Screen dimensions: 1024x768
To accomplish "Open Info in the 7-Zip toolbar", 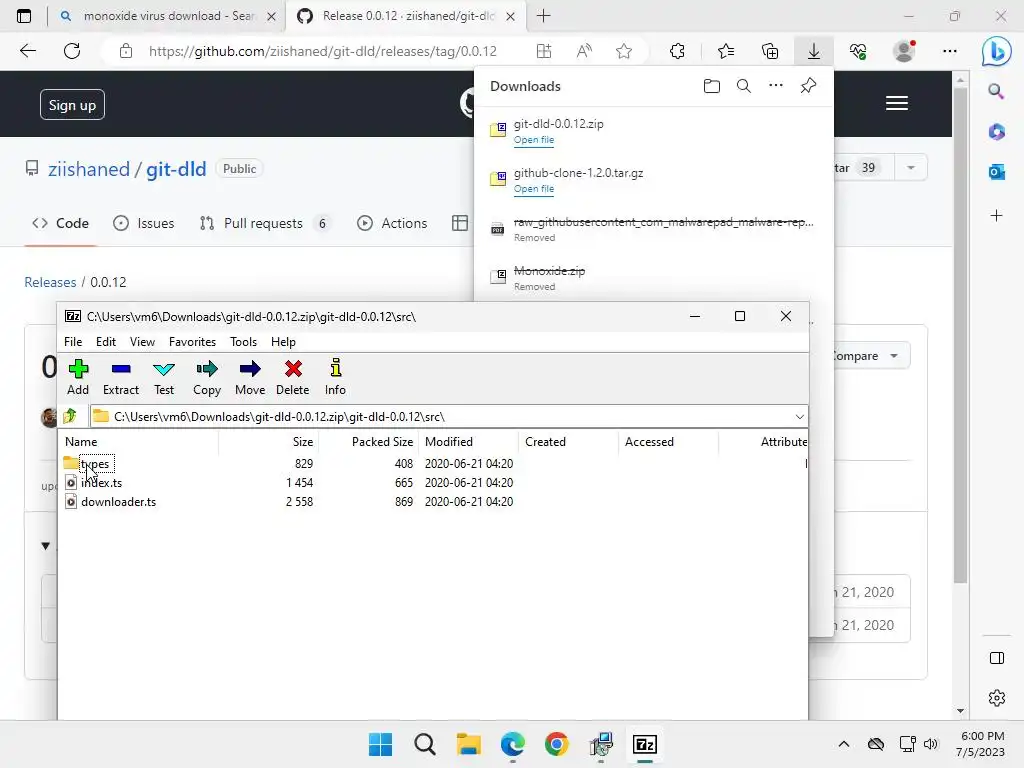I will click(x=335, y=368).
